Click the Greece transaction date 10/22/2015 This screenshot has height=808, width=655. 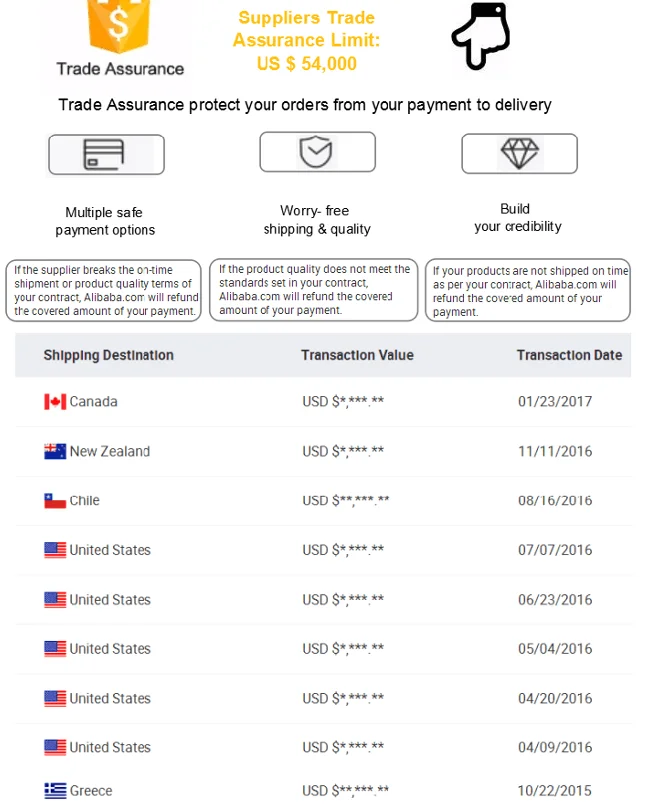[555, 791]
